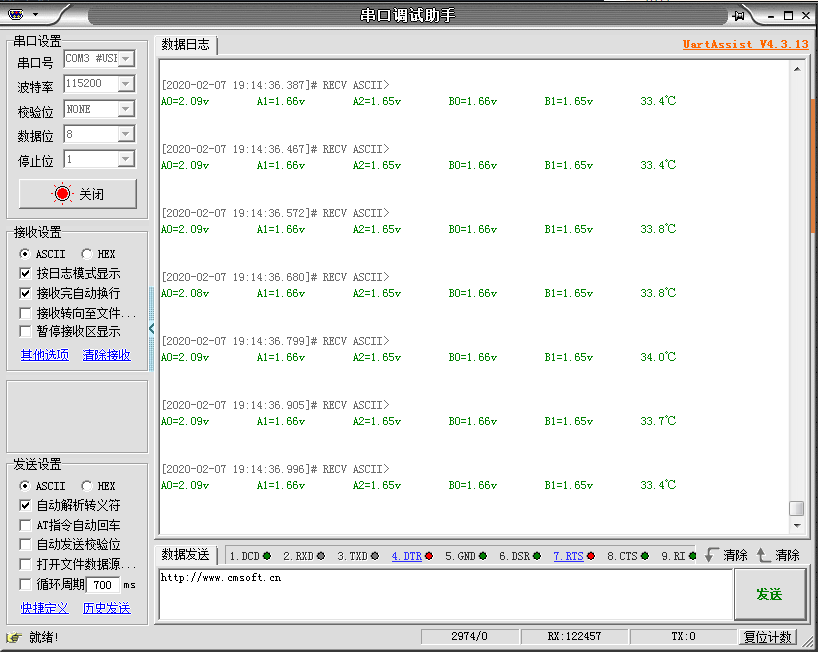The width and height of the screenshot is (818, 652).
Task: Click the 33.7℃ temperature reading
Action: pyautogui.click(x=658, y=421)
